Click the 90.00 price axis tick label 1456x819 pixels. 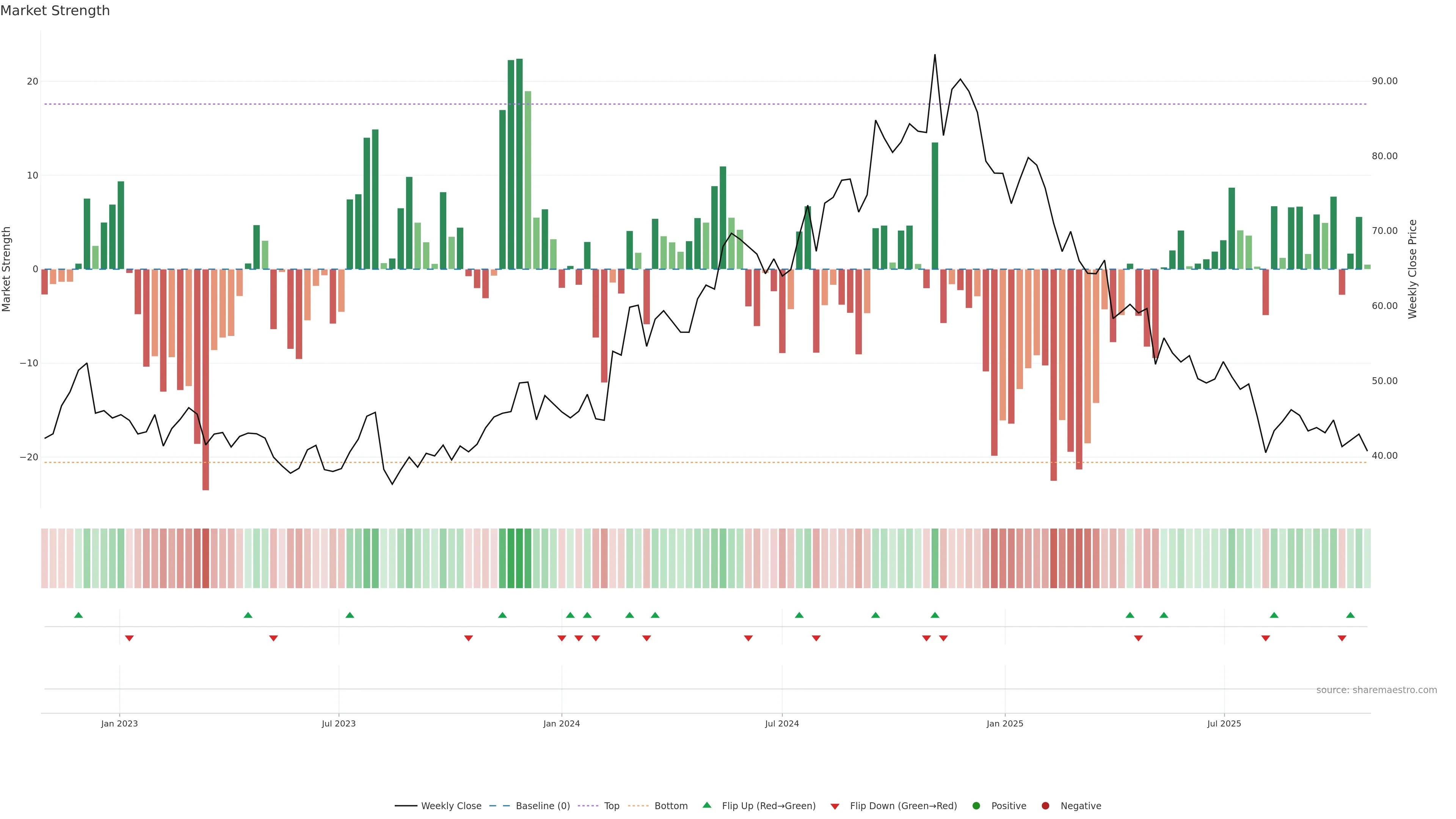[x=1384, y=81]
